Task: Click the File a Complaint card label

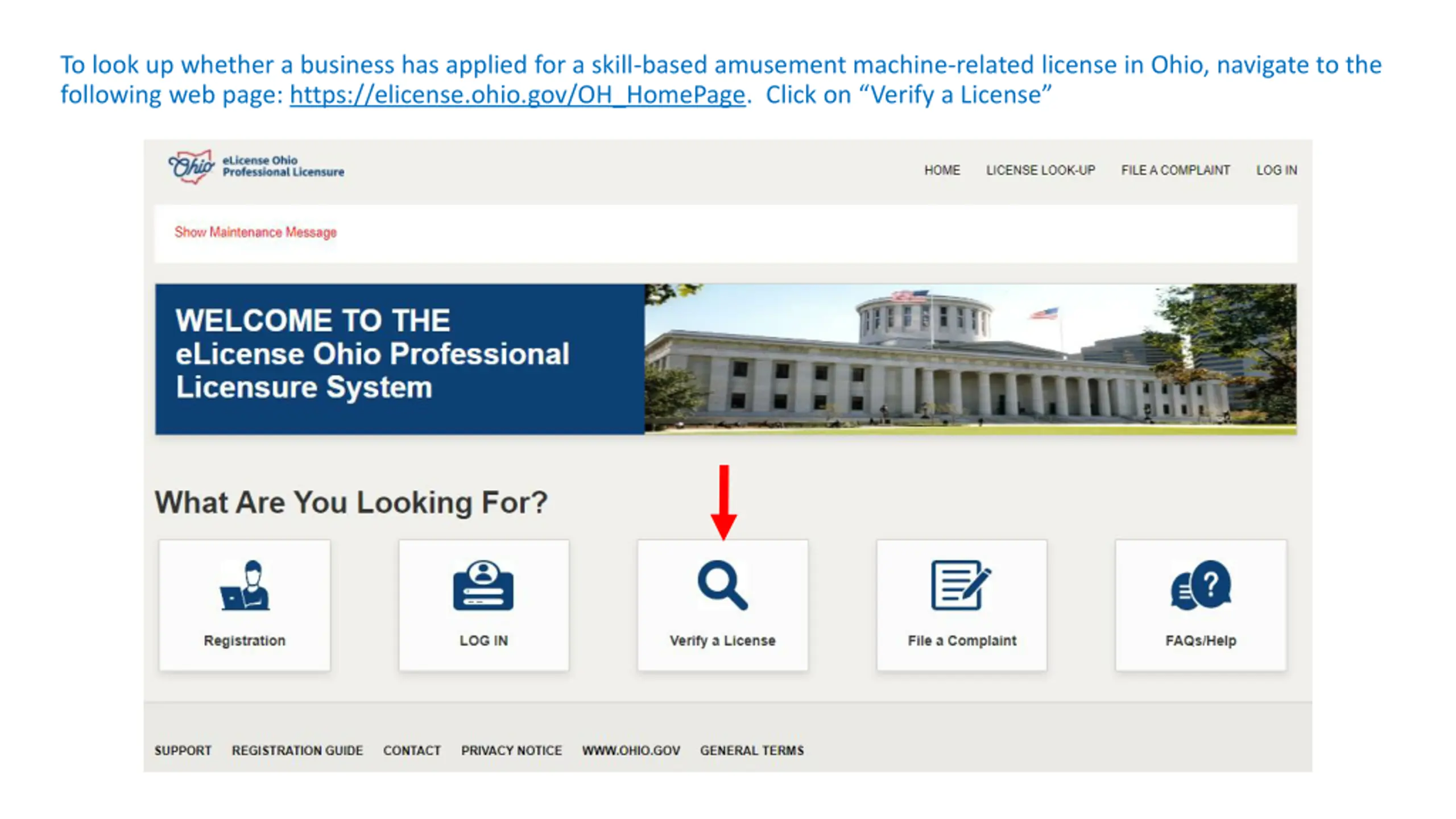Action: click(962, 640)
